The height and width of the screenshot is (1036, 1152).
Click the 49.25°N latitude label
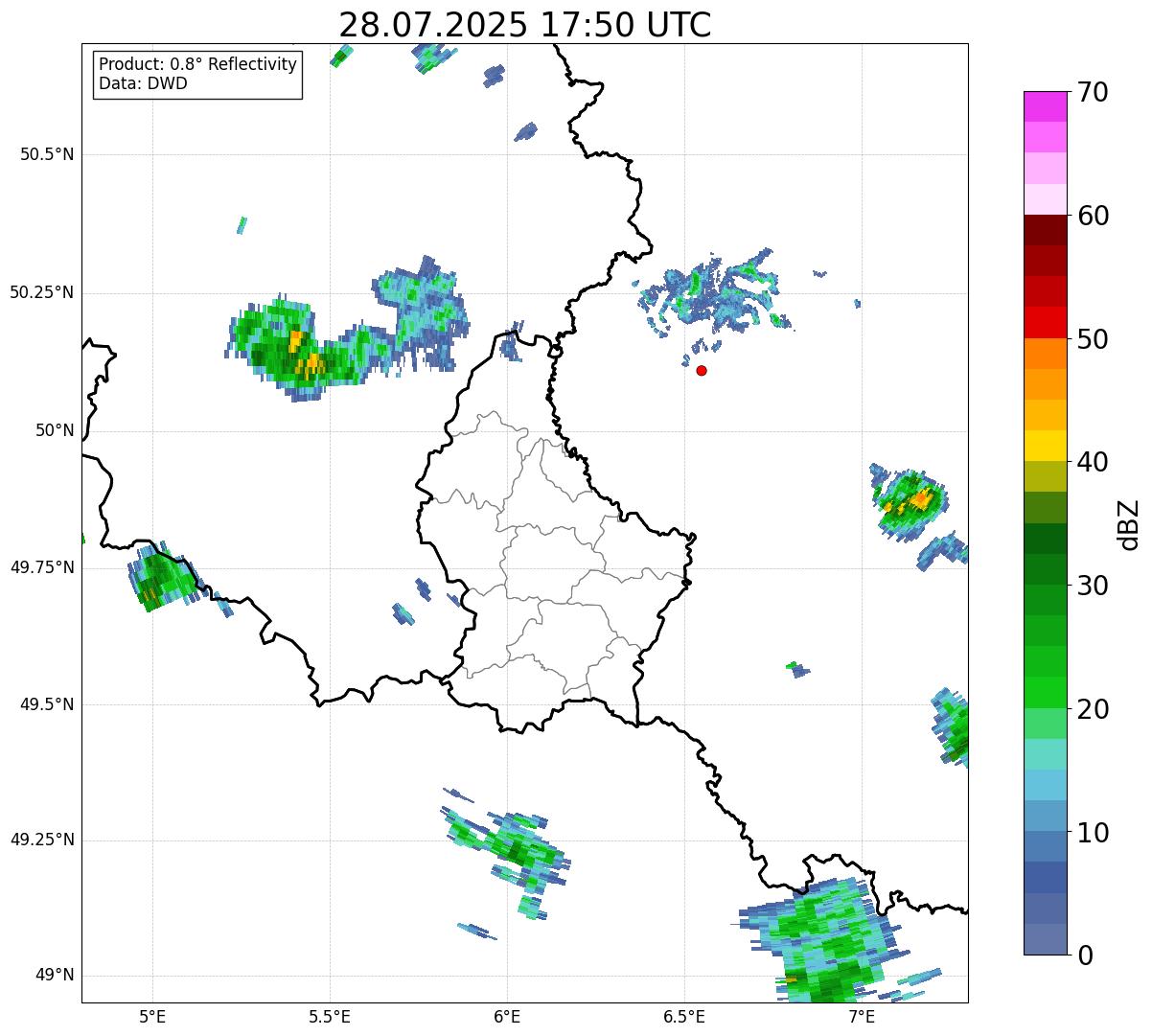coord(42,840)
